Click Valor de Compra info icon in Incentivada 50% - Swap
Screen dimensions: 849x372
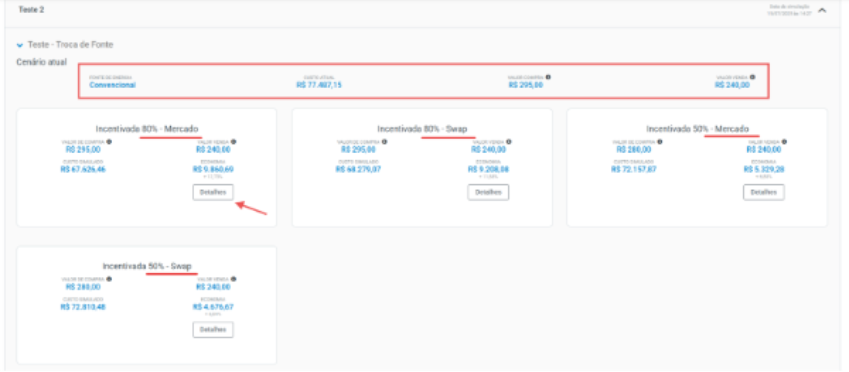109,279
